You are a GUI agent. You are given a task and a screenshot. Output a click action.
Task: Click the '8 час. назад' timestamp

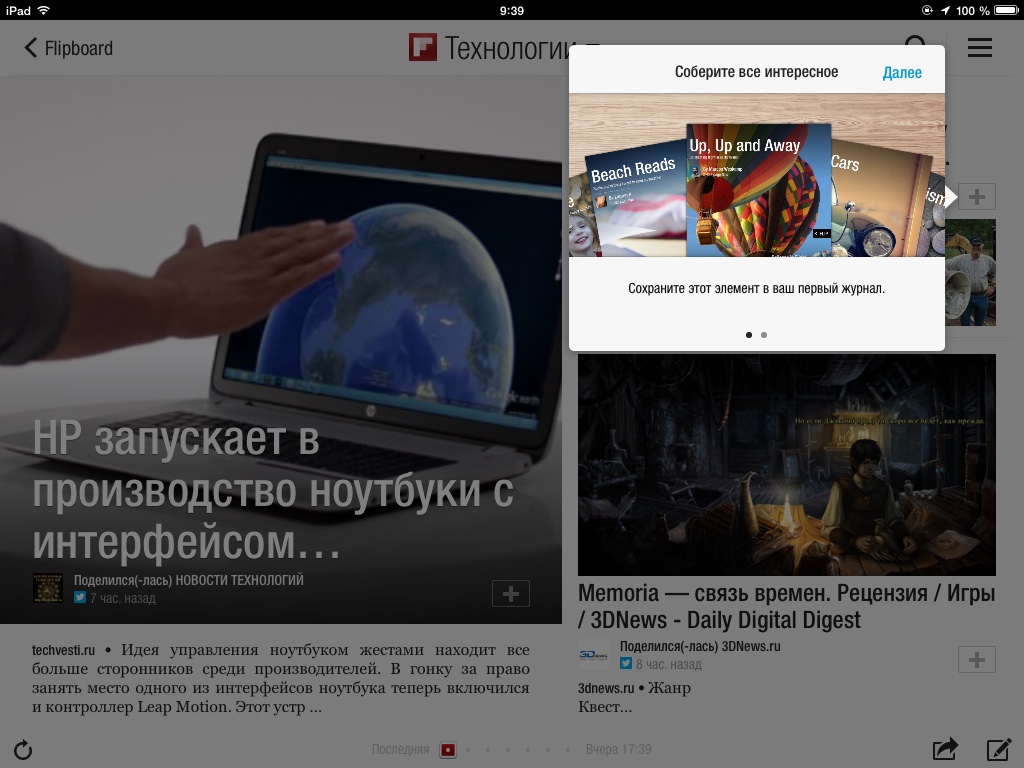(x=669, y=664)
